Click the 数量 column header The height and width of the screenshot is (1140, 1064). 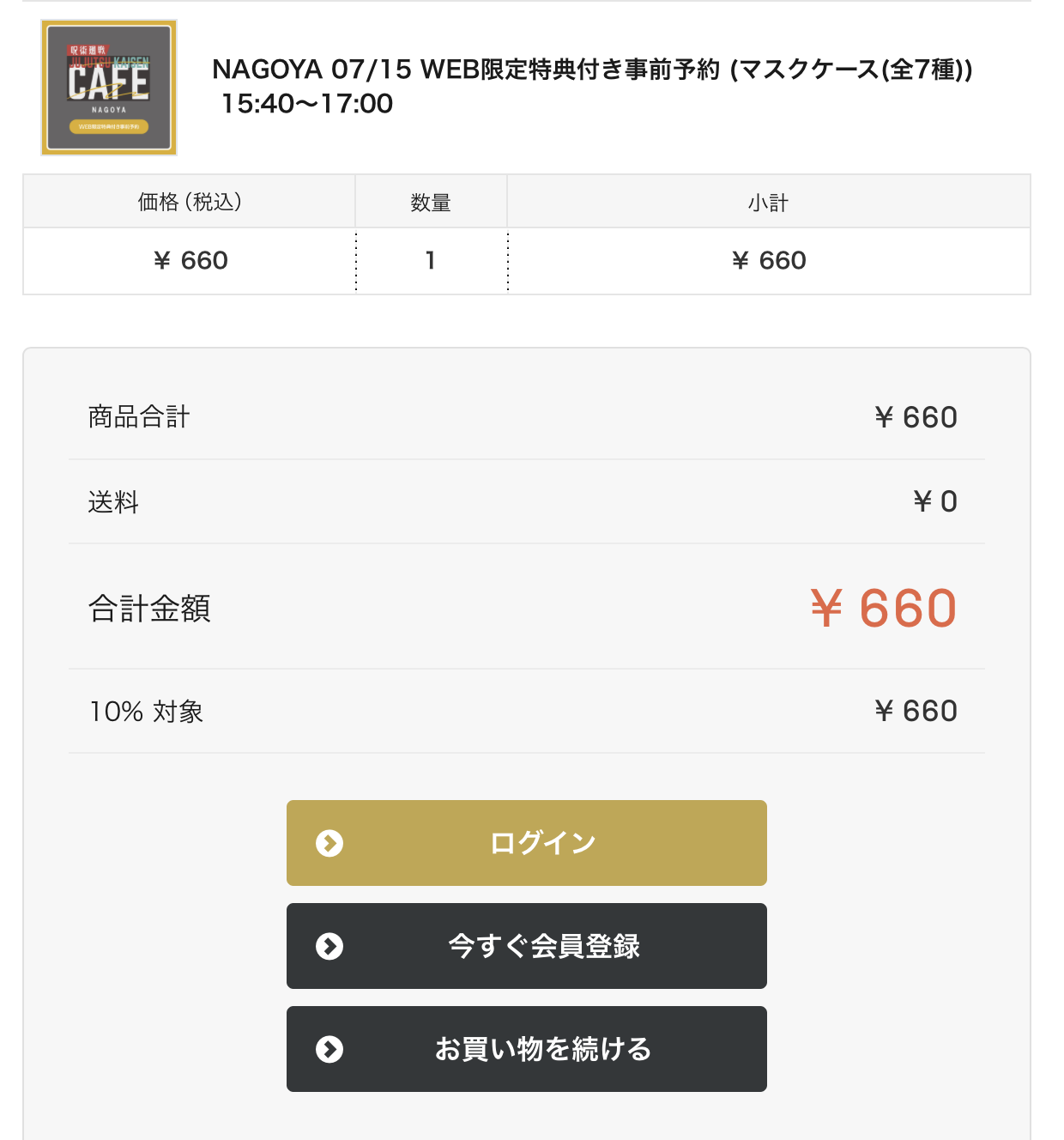pyautogui.click(x=431, y=202)
